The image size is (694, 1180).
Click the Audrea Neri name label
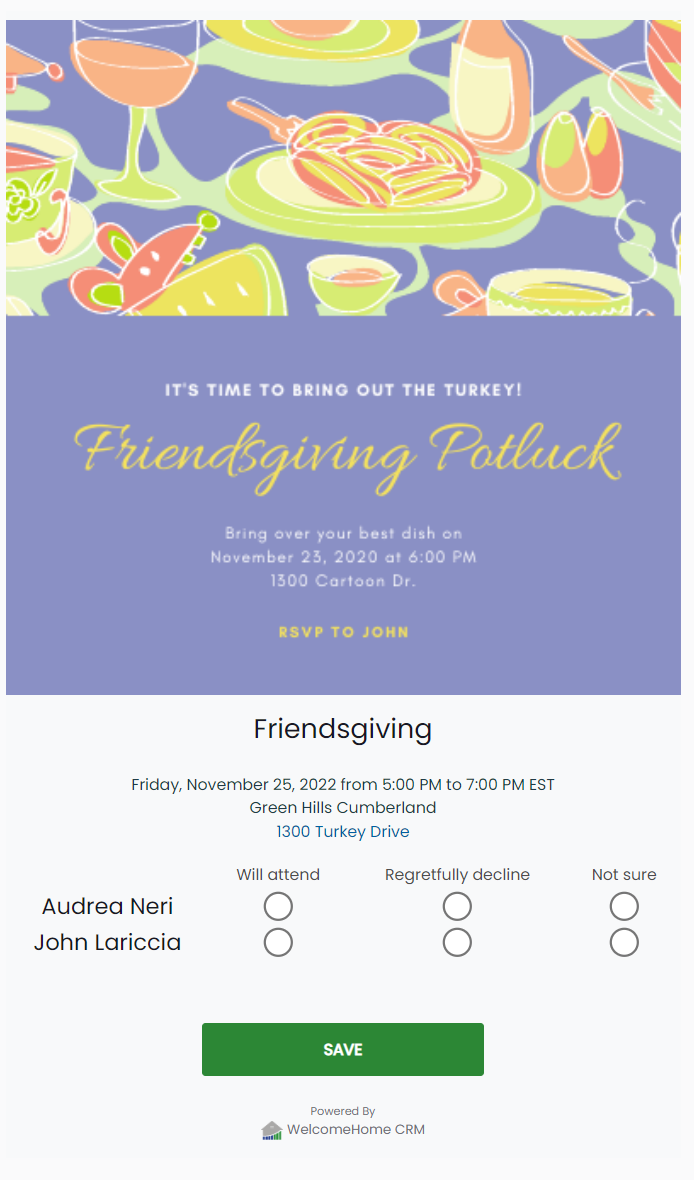[x=108, y=906]
